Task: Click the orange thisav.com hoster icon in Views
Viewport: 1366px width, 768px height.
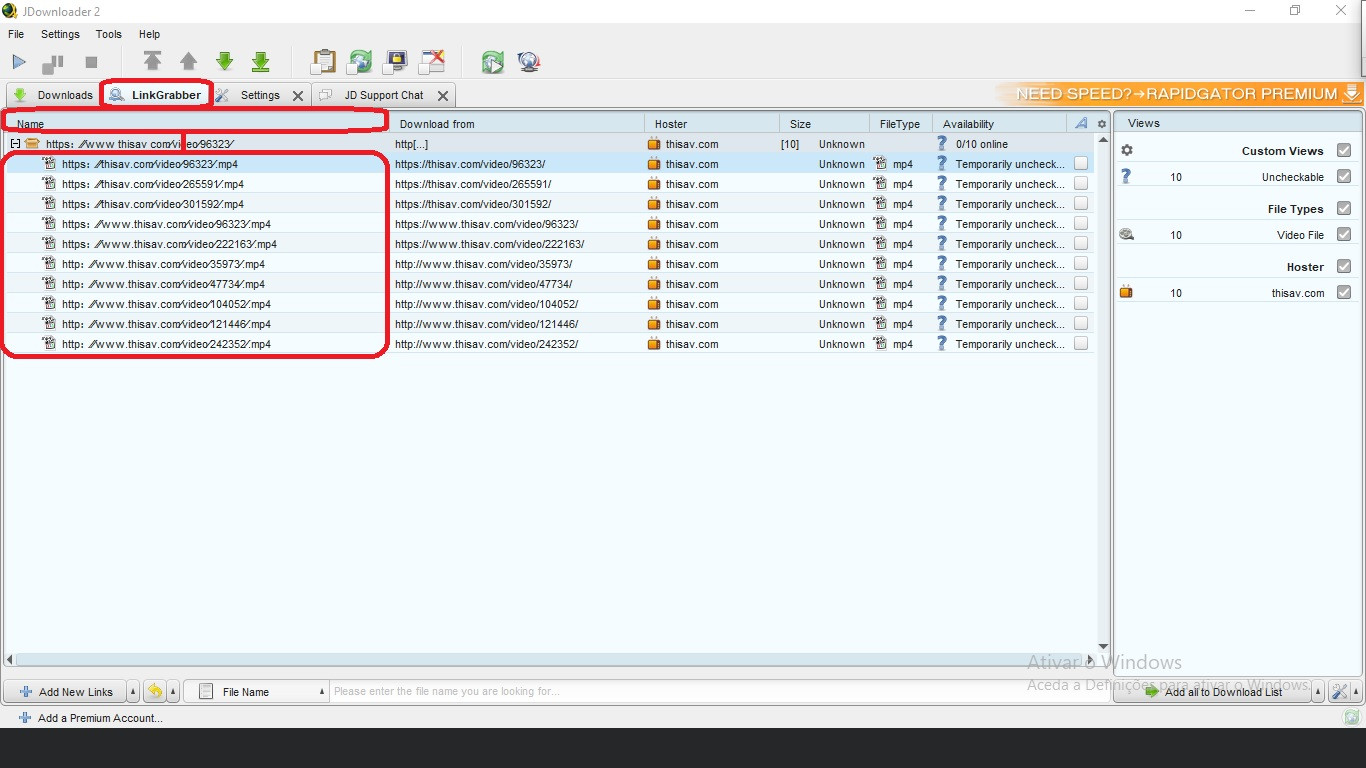Action: pos(1126,292)
